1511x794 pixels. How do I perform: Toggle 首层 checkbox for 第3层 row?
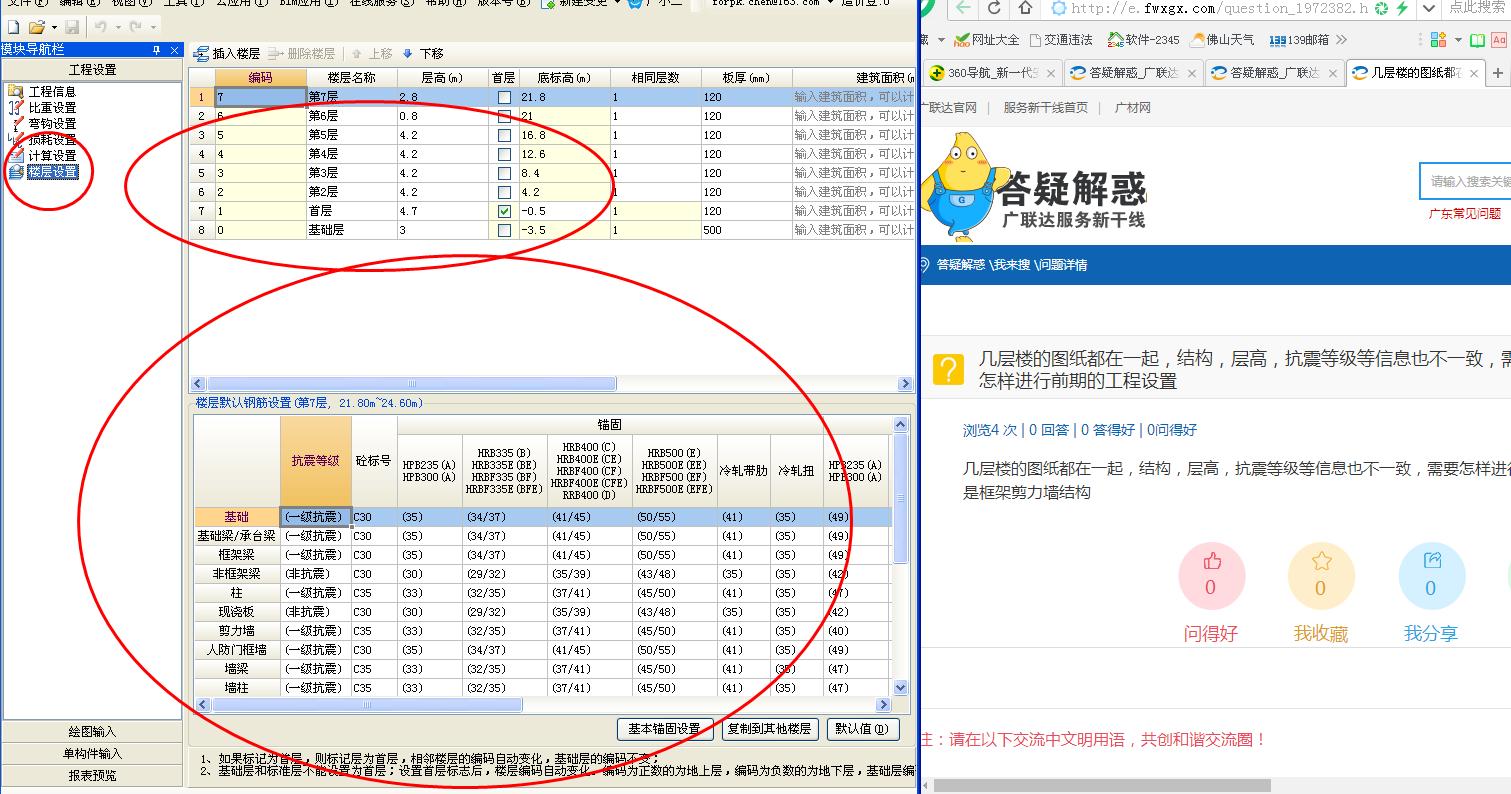504,173
